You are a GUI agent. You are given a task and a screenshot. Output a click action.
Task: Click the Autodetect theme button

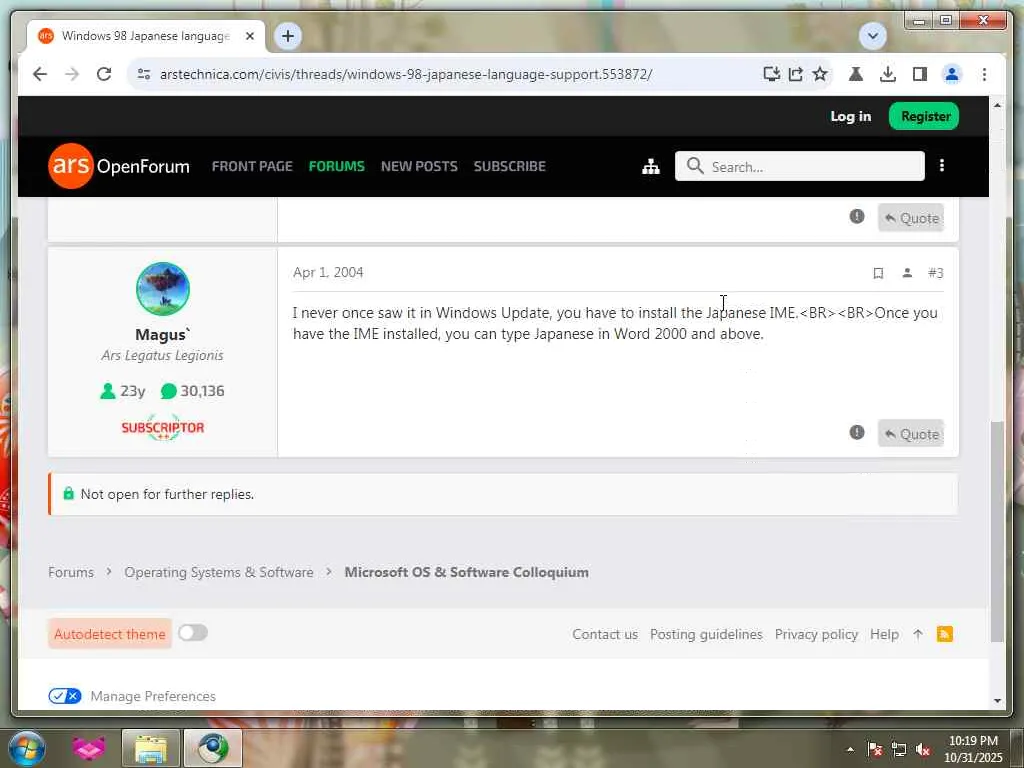point(110,634)
